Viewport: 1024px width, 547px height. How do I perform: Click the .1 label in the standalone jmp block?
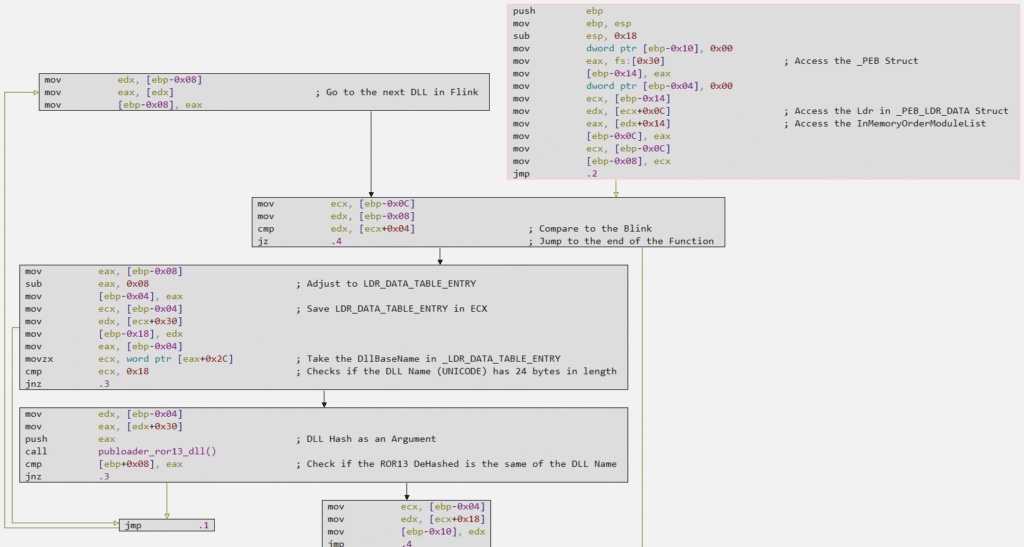(203, 525)
